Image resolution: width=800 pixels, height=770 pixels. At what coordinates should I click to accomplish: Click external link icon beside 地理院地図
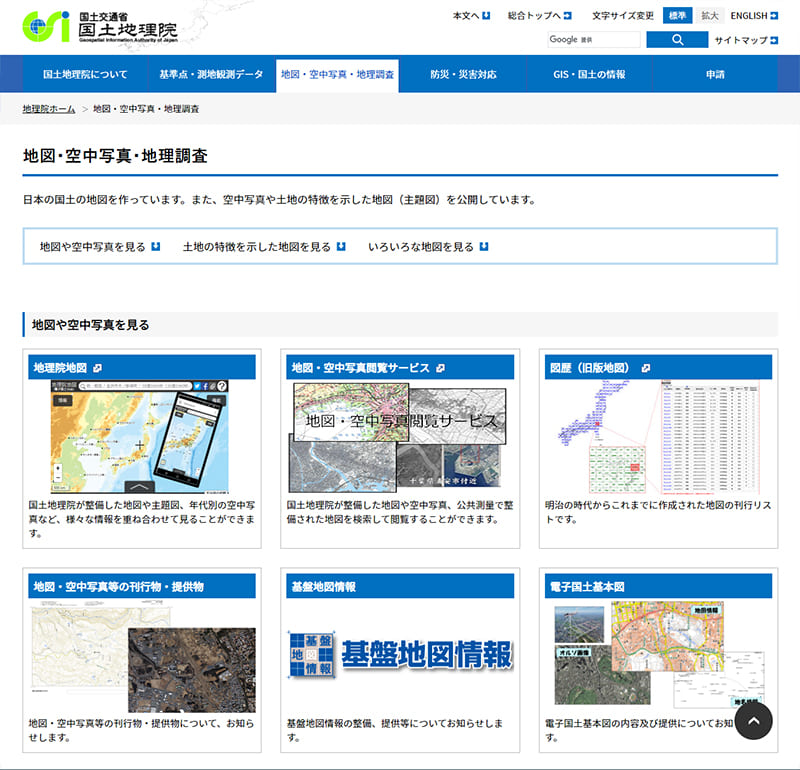tap(97, 368)
